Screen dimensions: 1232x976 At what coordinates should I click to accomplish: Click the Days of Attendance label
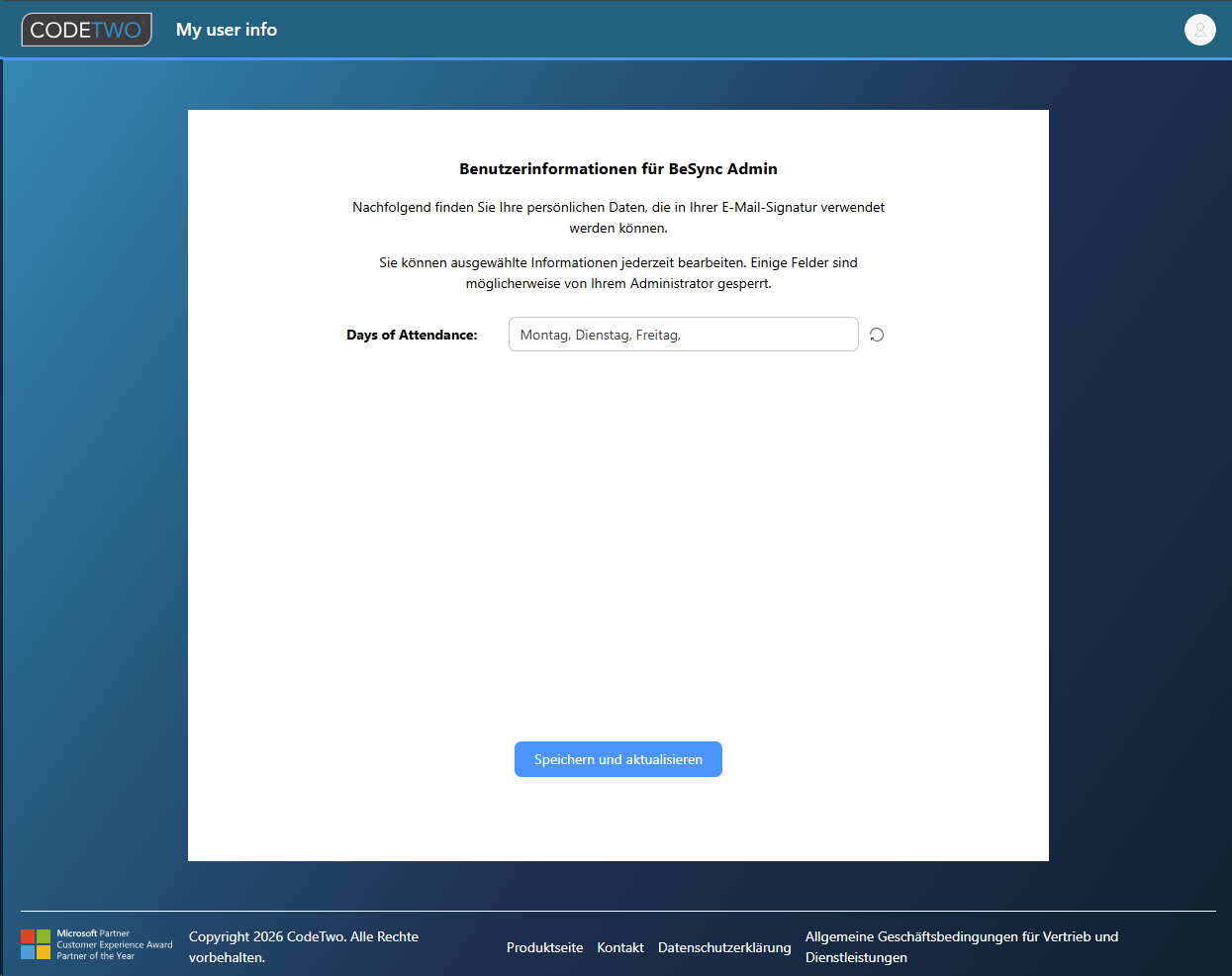click(x=412, y=335)
